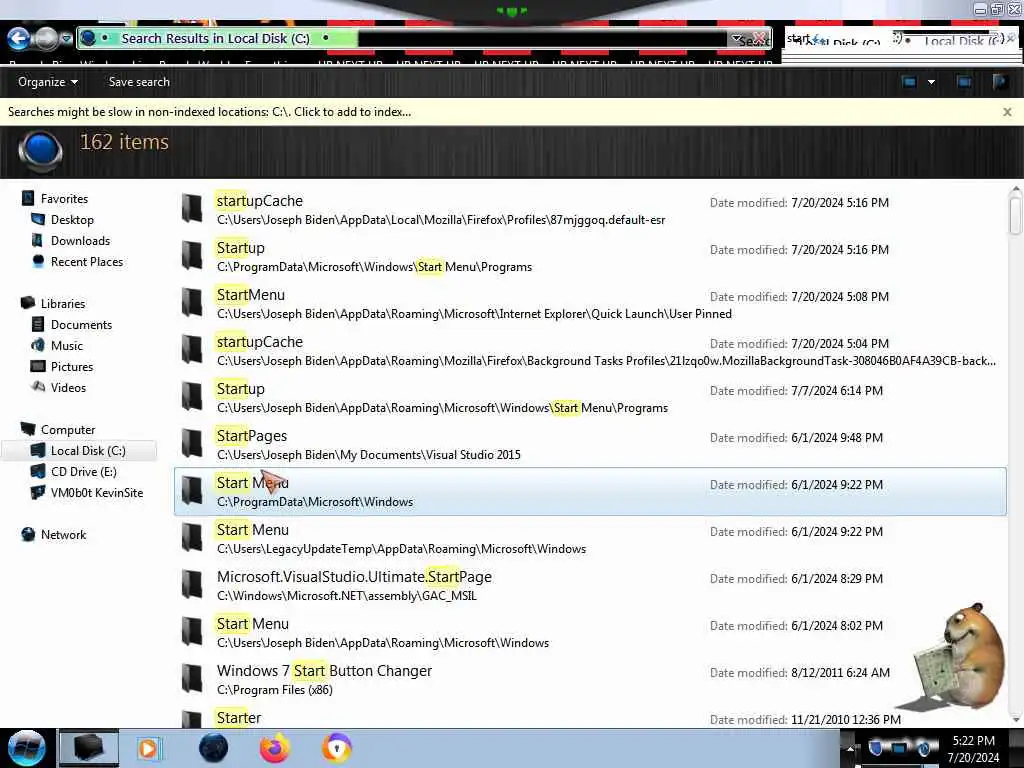
Task: Select the Search Results in Local Disk address bar
Action: (x=424, y=39)
